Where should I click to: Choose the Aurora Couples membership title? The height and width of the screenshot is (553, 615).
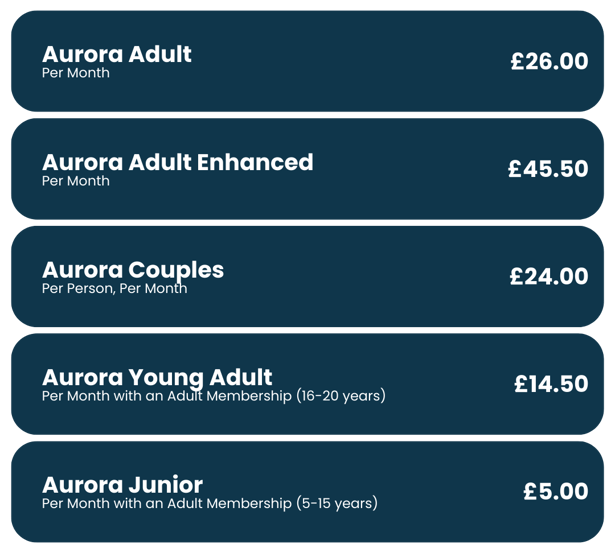(133, 270)
